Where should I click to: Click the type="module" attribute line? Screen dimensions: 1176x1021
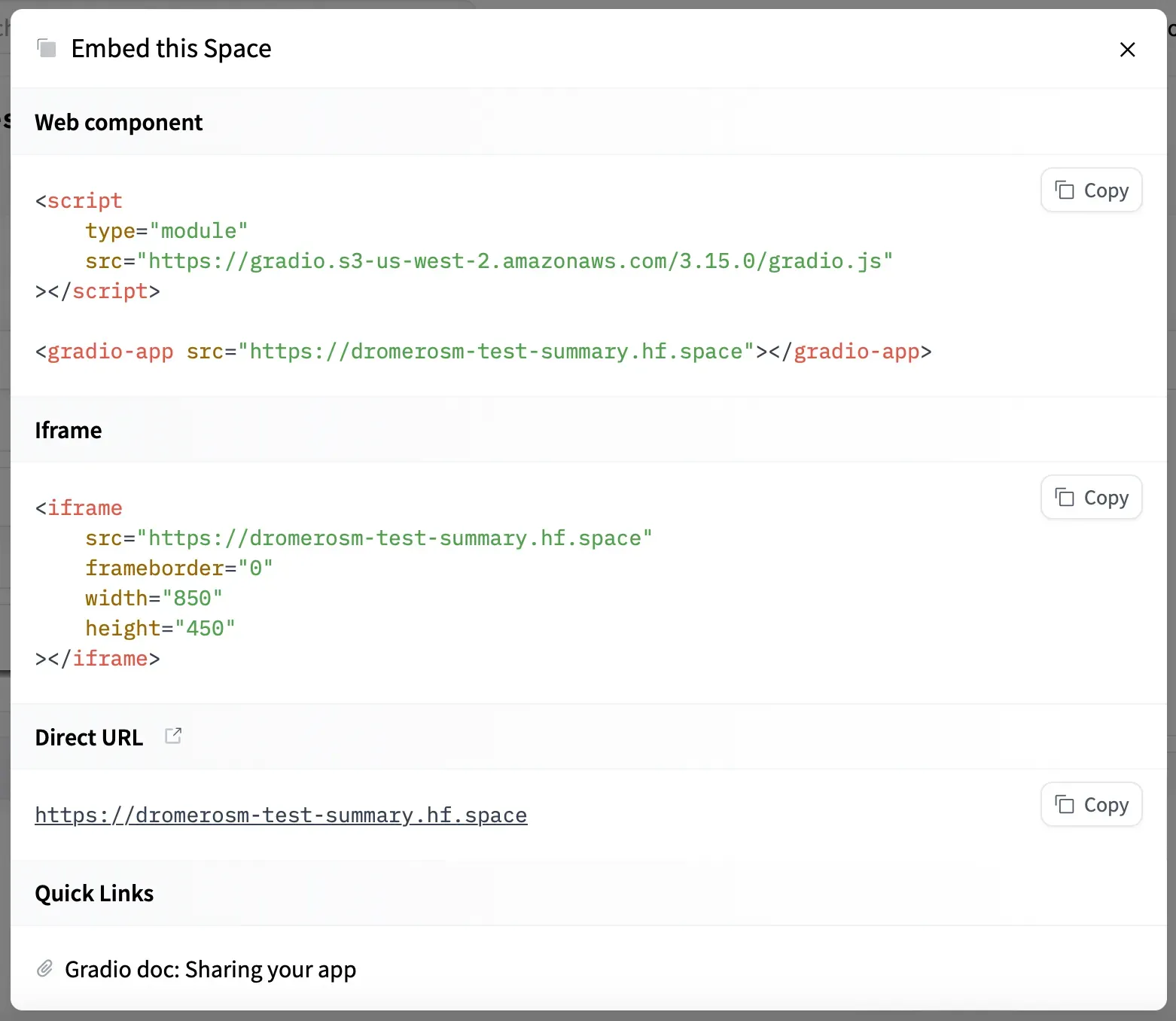[166, 231]
